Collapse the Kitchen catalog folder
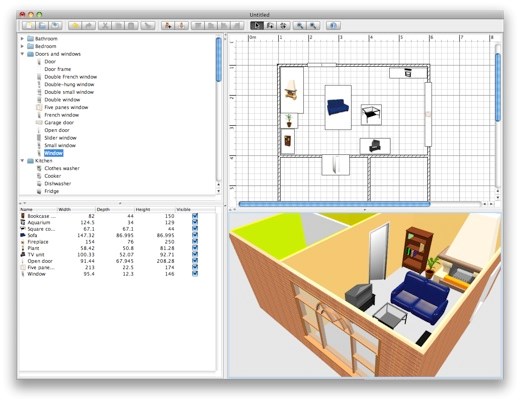 pyautogui.click(x=22, y=161)
